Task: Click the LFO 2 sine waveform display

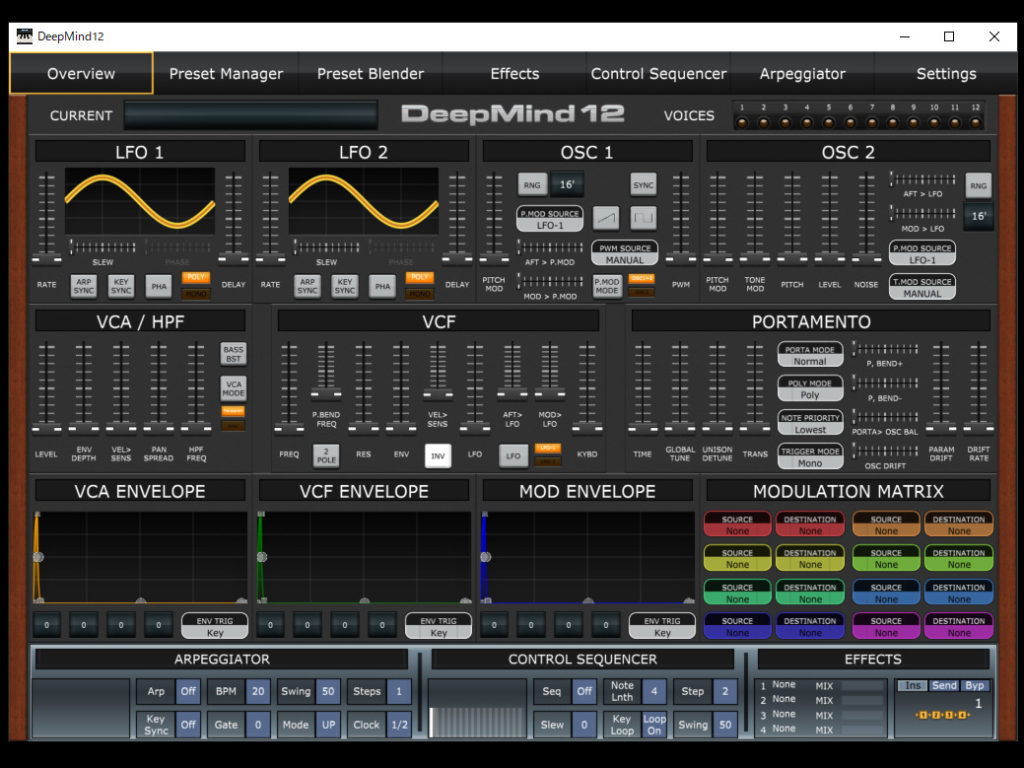Action: pyautogui.click(x=364, y=201)
